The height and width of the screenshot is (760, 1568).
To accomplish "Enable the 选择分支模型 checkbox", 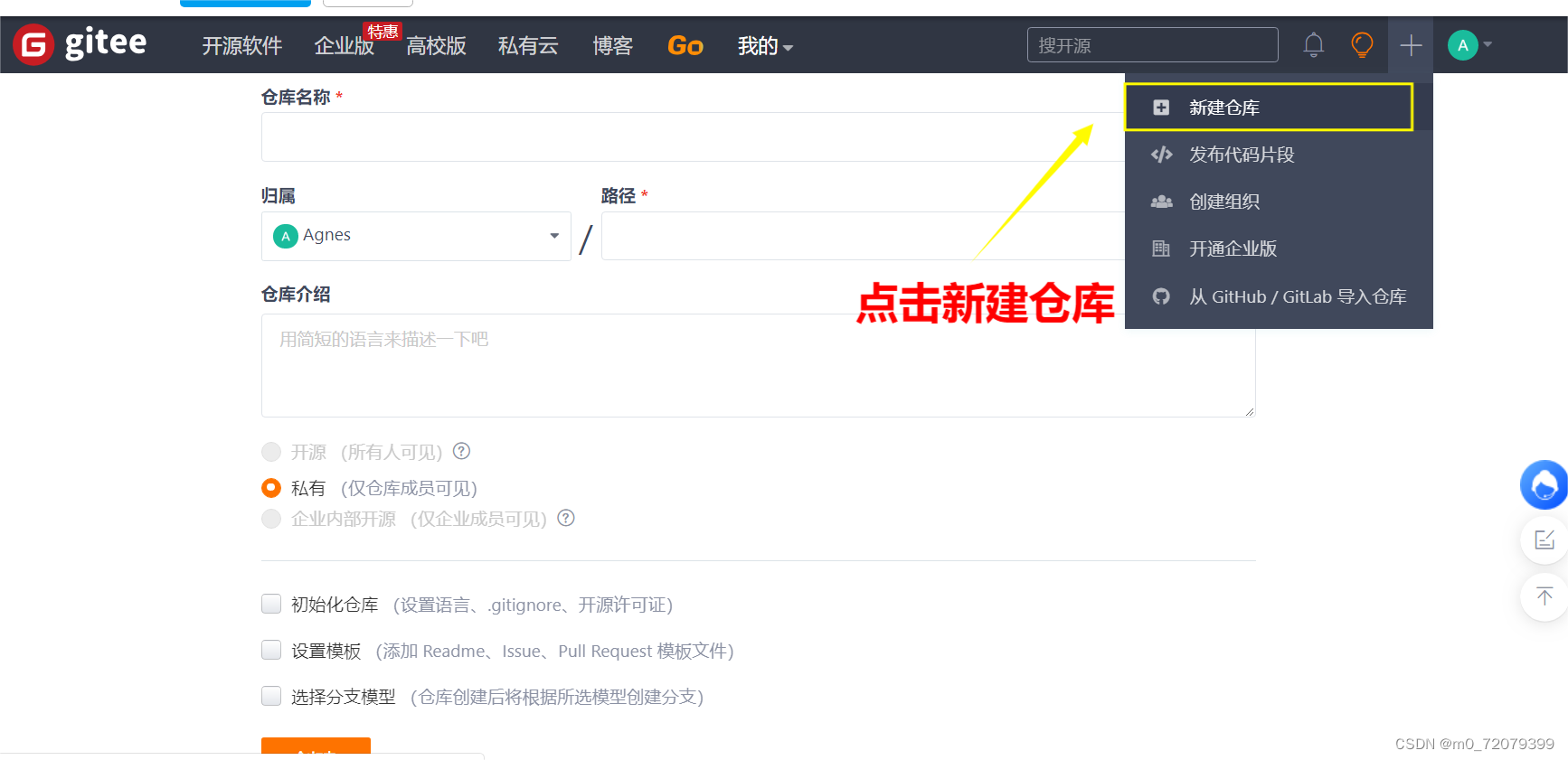I will click(x=271, y=696).
